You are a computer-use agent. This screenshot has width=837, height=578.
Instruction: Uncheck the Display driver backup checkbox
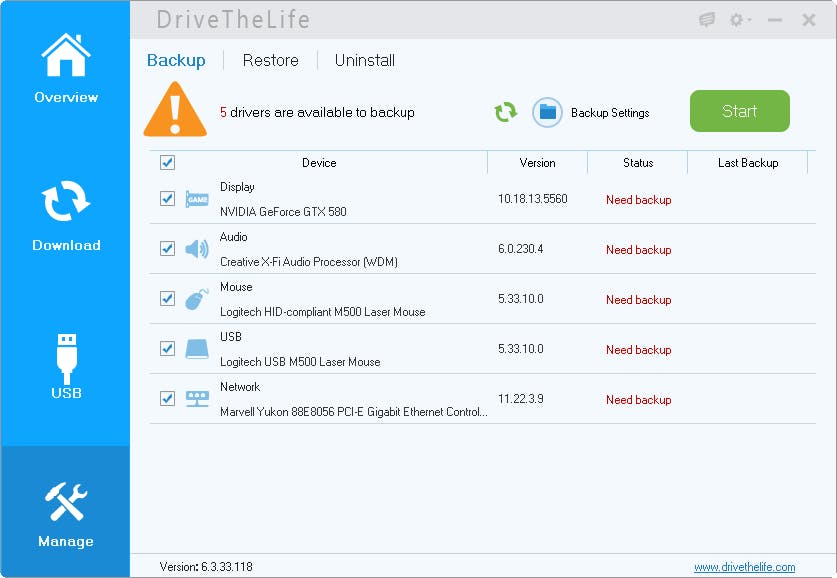click(x=166, y=199)
